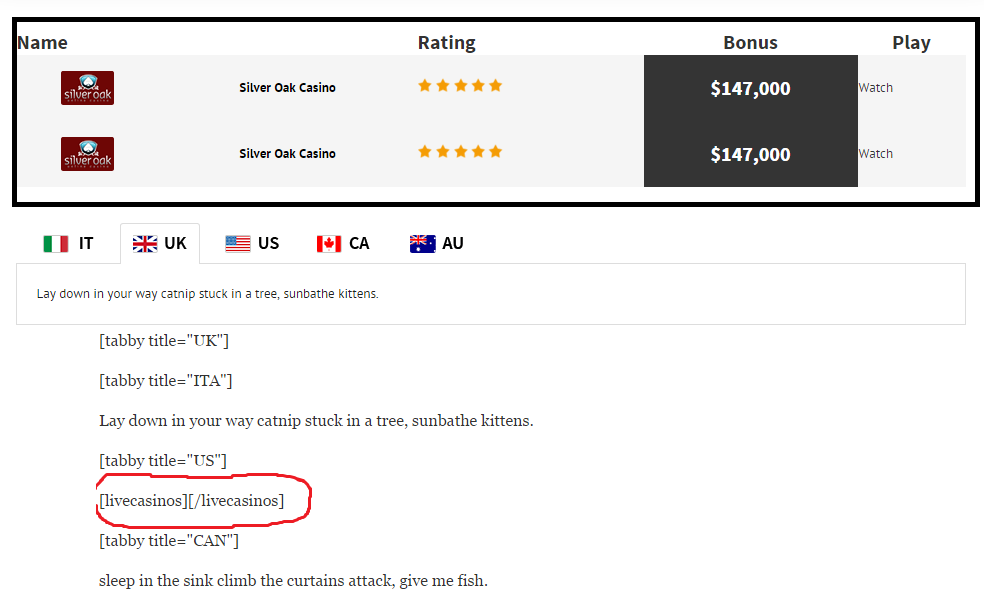989x607 pixels.
Task: Click the first $147,000 bonus cell
Action: coord(751,88)
